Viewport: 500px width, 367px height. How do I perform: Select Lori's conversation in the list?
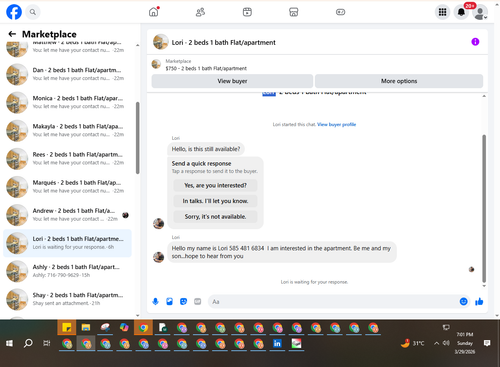(x=67, y=243)
